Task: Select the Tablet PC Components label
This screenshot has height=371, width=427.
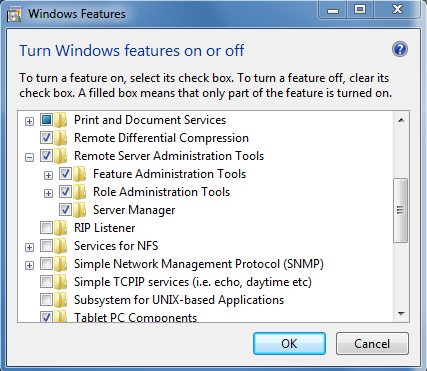Action: [135, 317]
